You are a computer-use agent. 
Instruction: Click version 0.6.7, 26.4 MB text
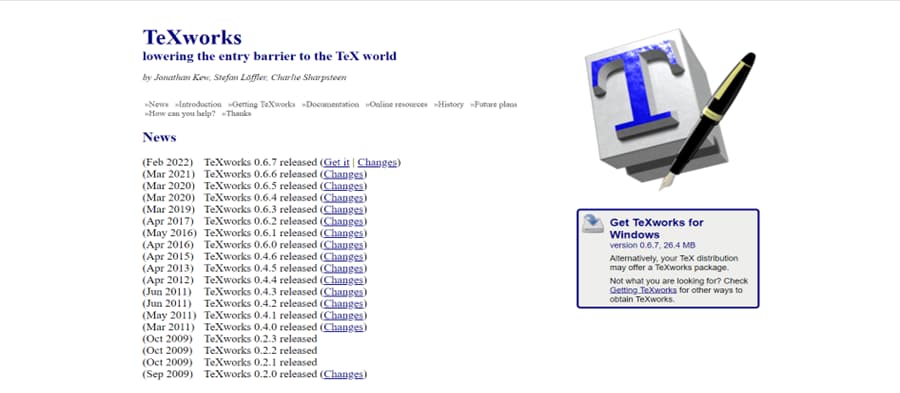tap(653, 245)
